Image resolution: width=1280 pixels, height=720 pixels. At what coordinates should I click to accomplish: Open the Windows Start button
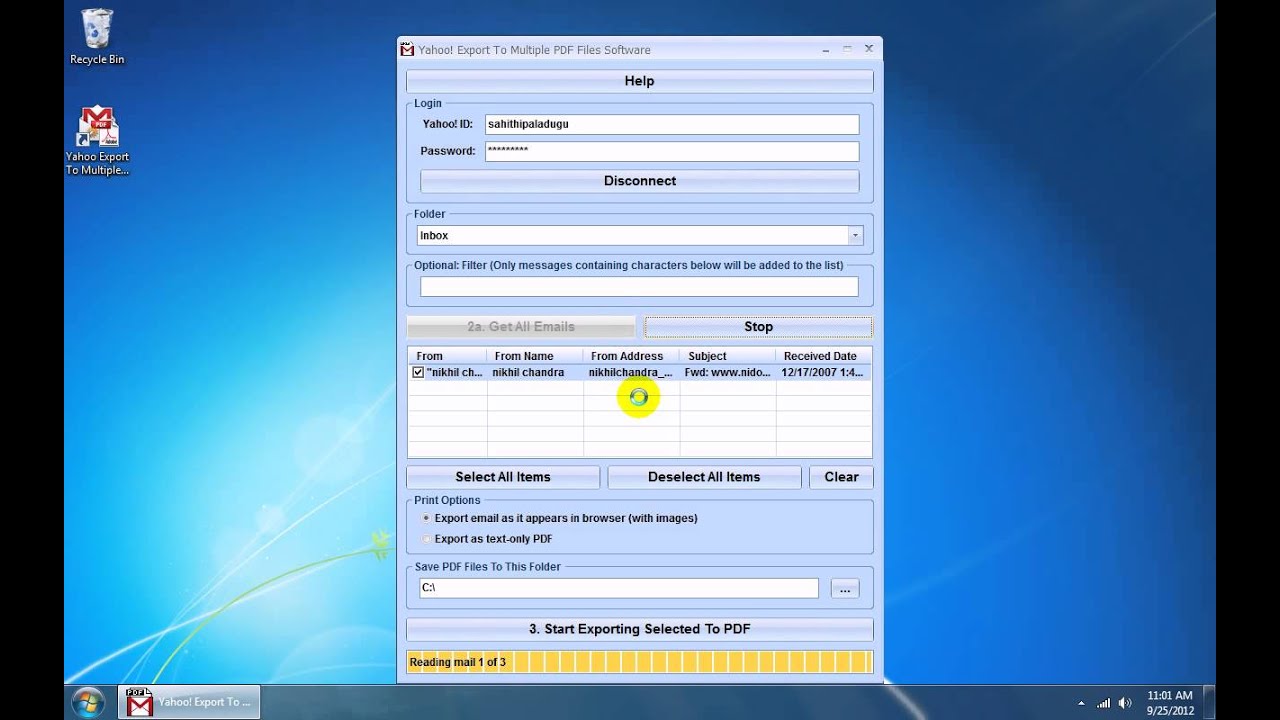(x=88, y=702)
